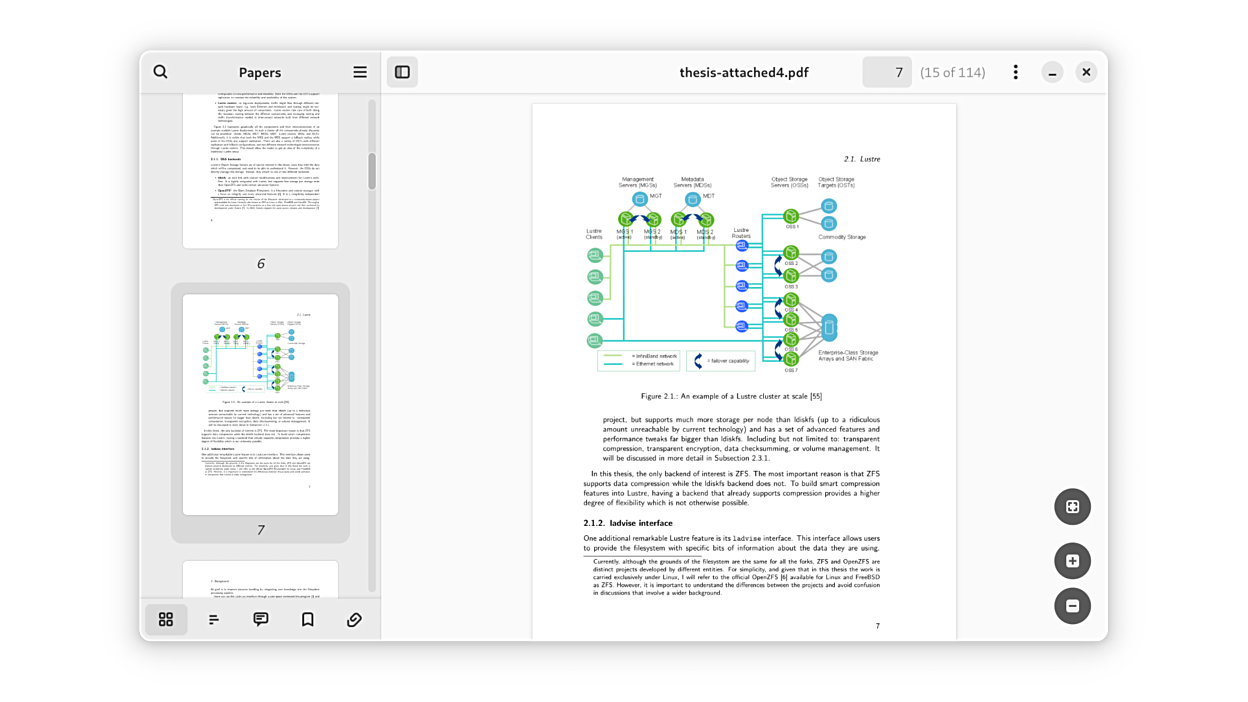
Task: Zoom in on the document
Action: 1072,561
